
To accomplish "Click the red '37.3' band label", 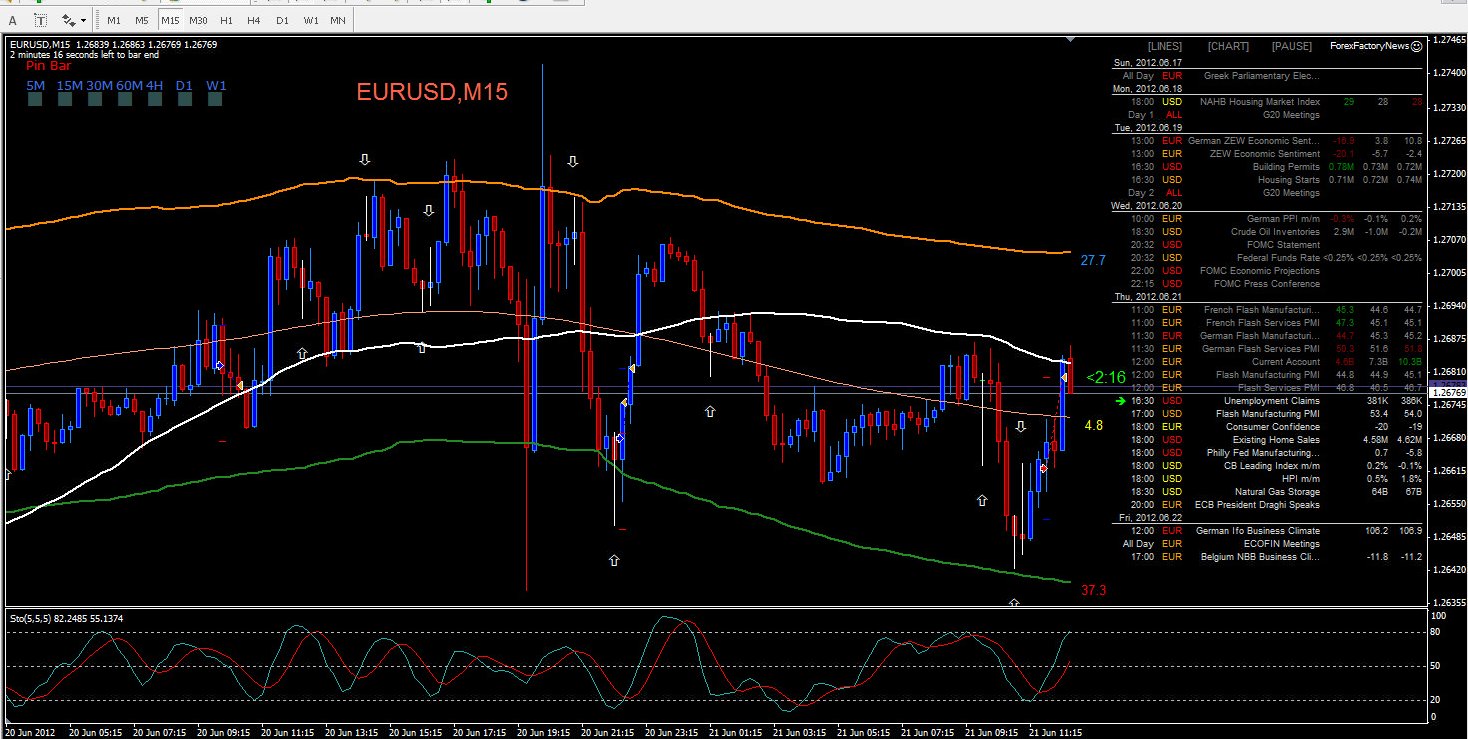I will click(1094, 591).
